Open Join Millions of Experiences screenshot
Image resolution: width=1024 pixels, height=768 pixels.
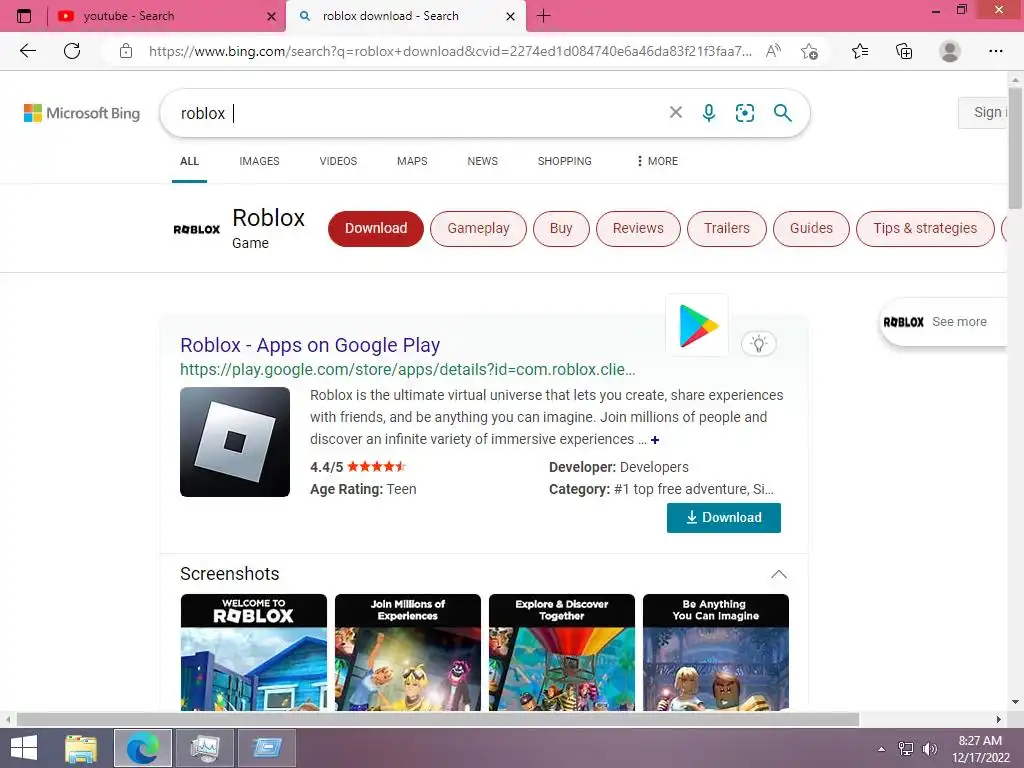point(408,652)
